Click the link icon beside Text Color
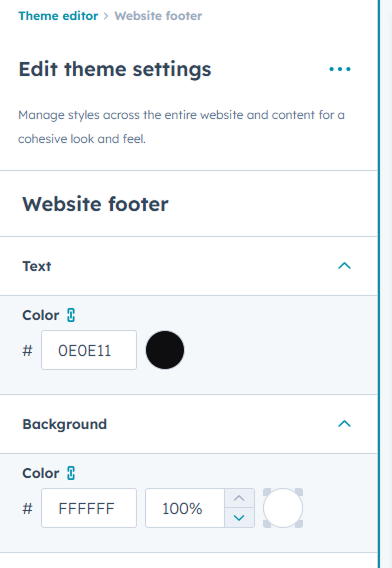Screen dimensions: 392x568 pos(71,315)
